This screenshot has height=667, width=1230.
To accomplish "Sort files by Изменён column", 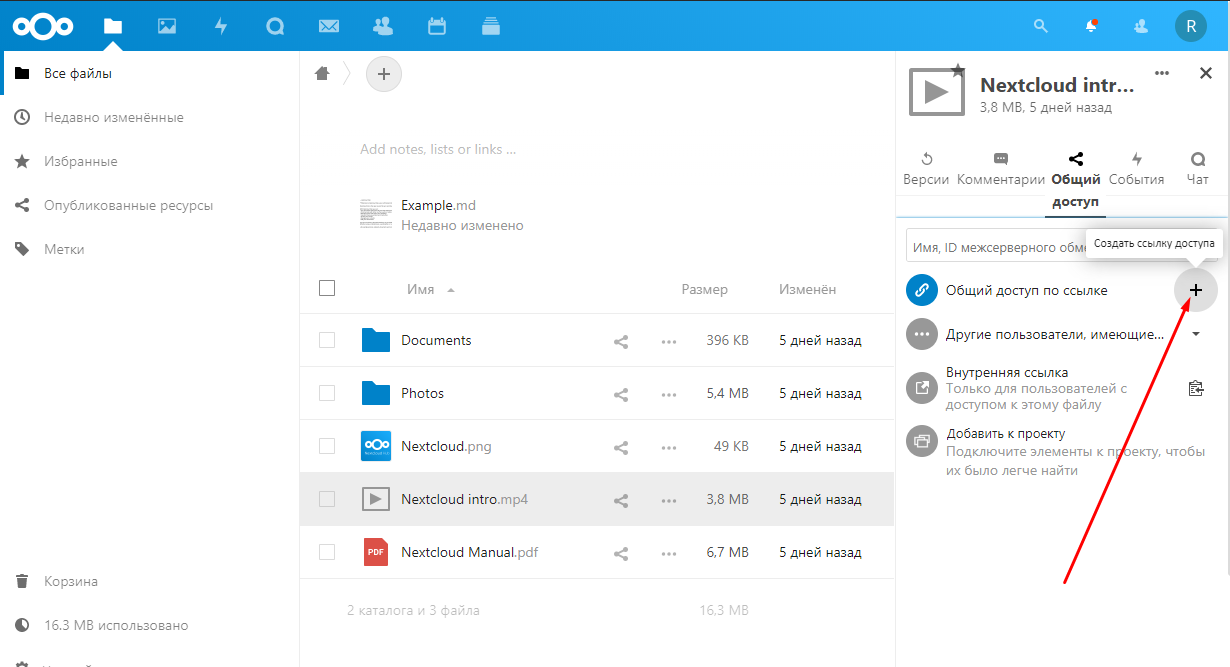I will pyautogui.click(x=808, y=289).
